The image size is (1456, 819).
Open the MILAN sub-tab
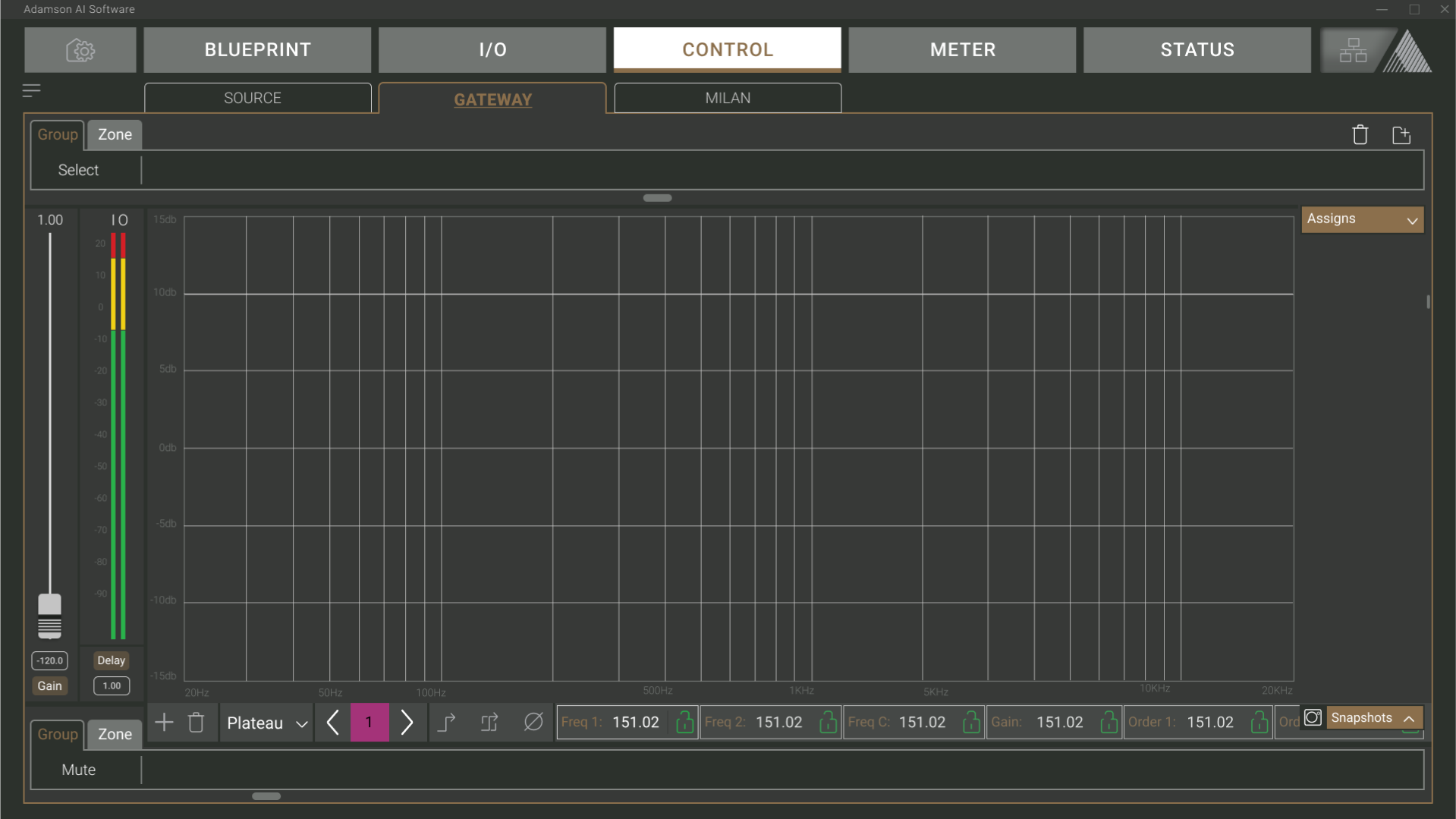coord(727,98)
